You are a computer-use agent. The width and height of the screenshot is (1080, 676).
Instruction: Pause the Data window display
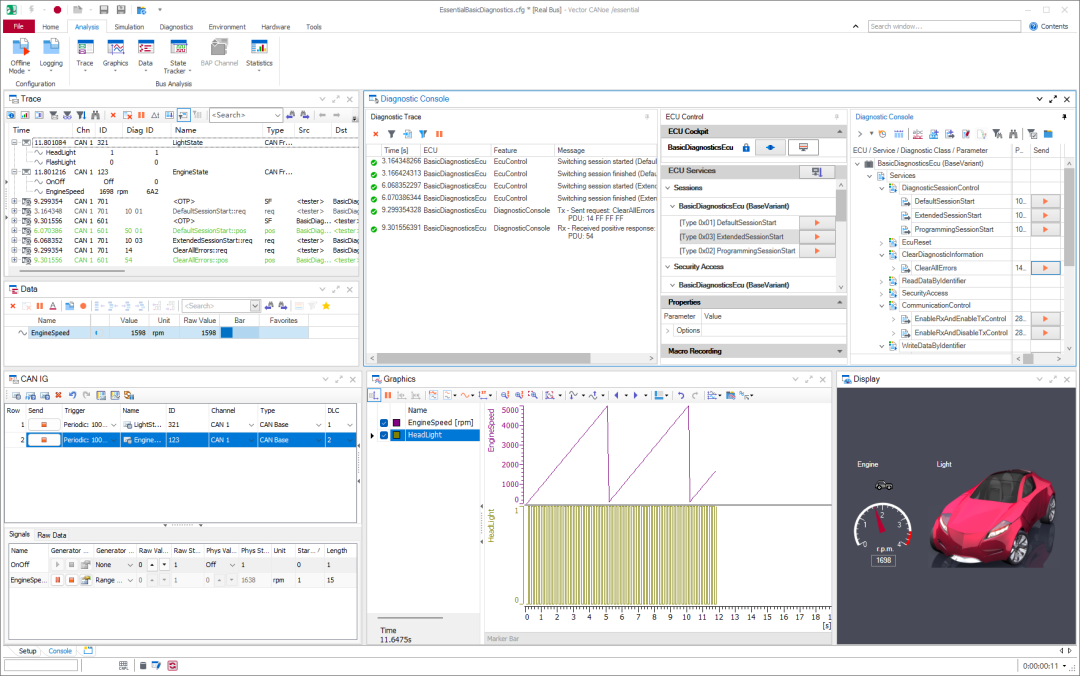40,306
